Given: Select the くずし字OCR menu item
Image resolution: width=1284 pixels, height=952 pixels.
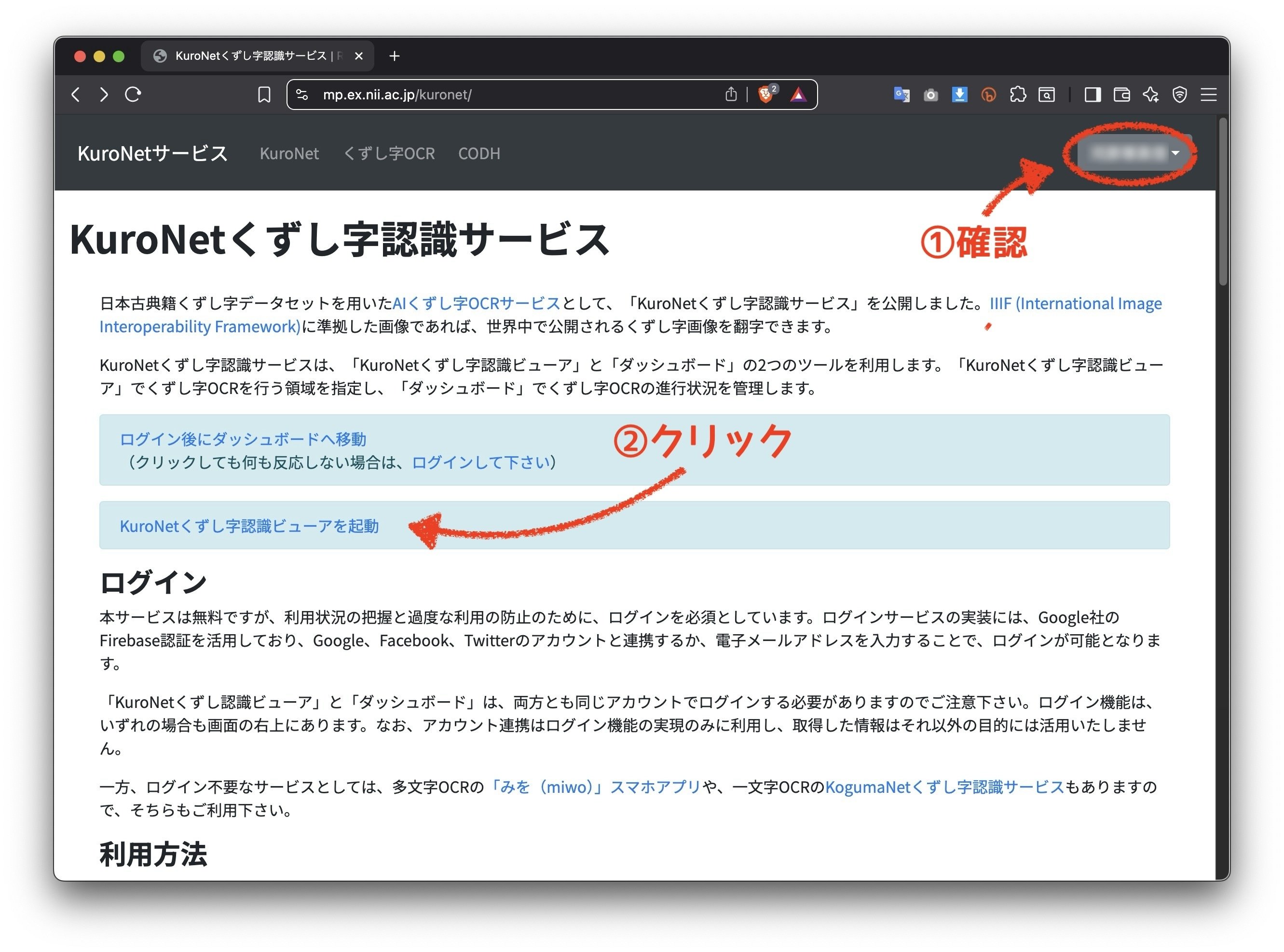Looking at the screenshot, I should (389, 153).
